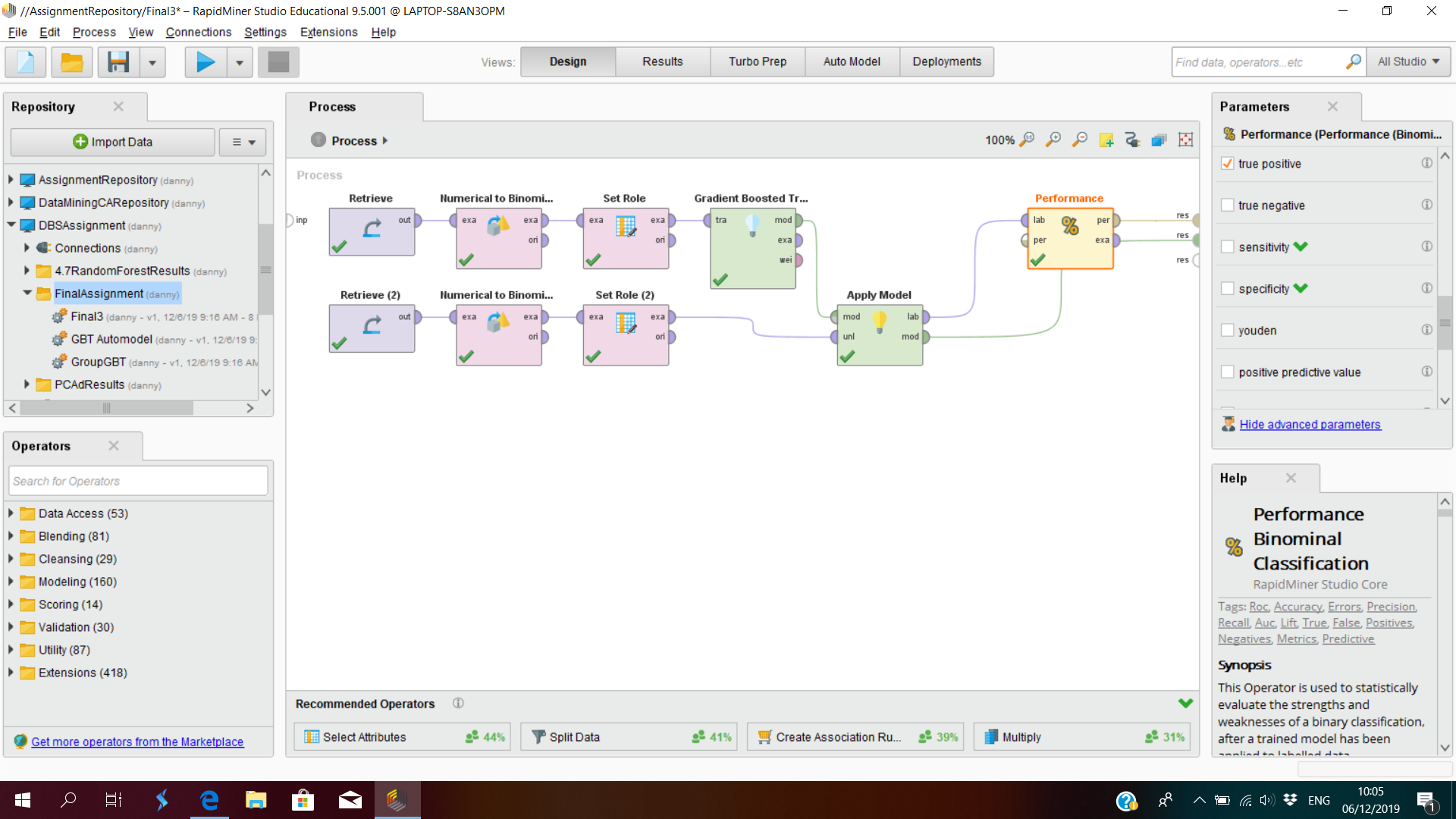Create a new process with the blank page icon
This screenshot has width=1456, height=819.
pos(26,62)
